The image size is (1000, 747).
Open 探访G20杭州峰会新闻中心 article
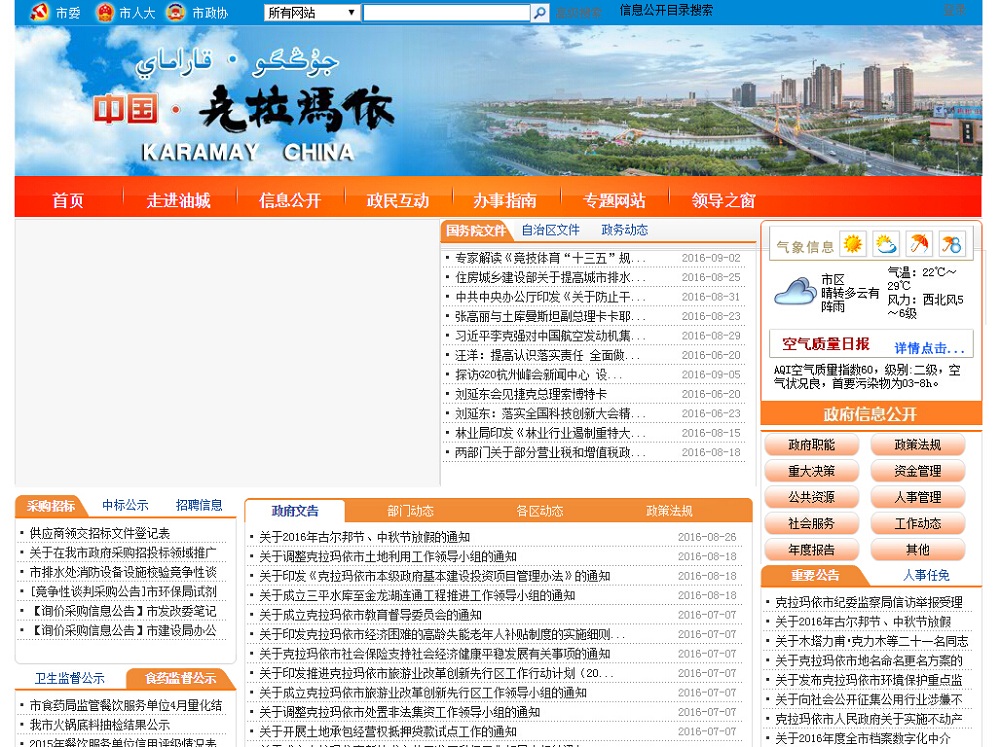538,374
